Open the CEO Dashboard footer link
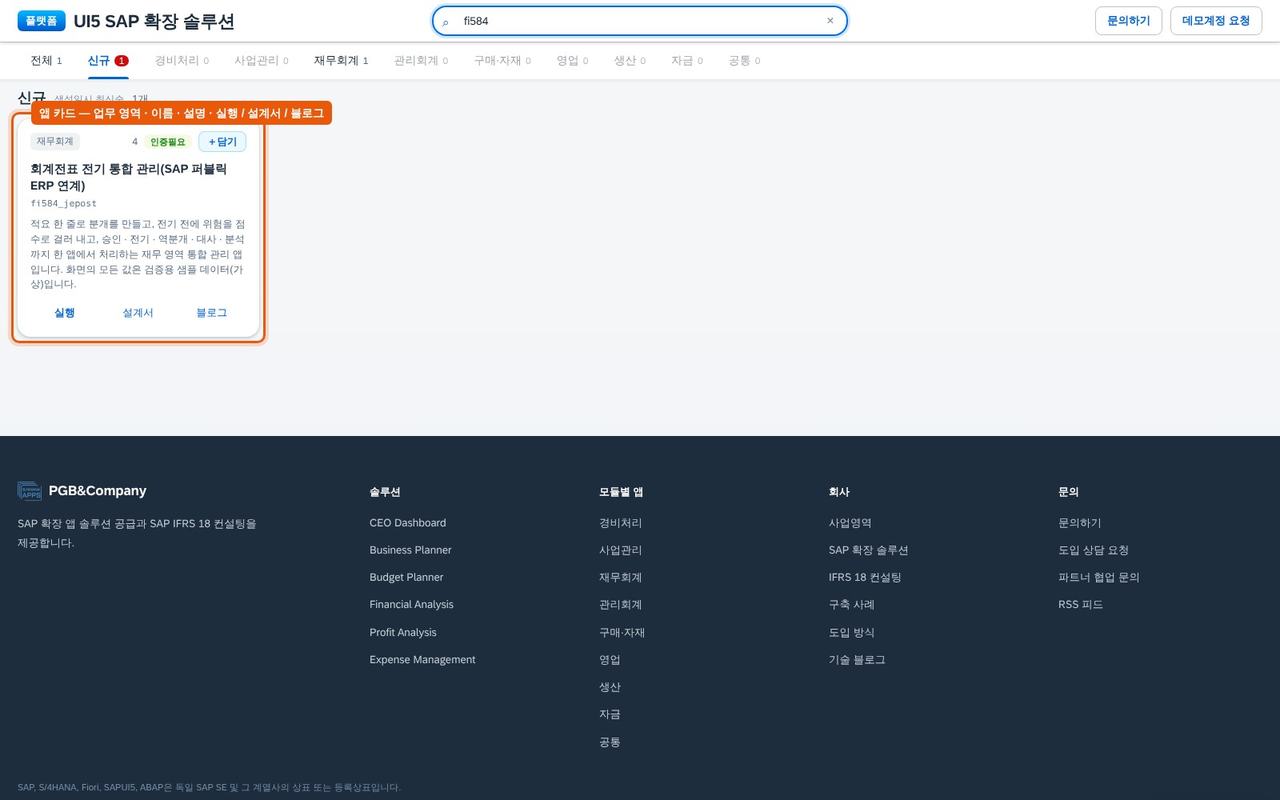 tap(408, 523)
